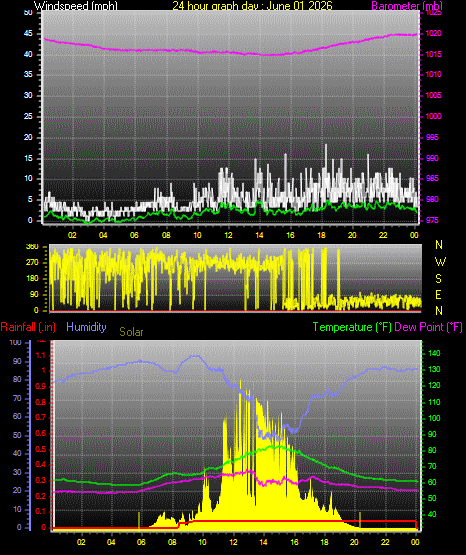466x555 pixels.
Task: Click the '360' wind direction axis value
Action: (32, 247)
